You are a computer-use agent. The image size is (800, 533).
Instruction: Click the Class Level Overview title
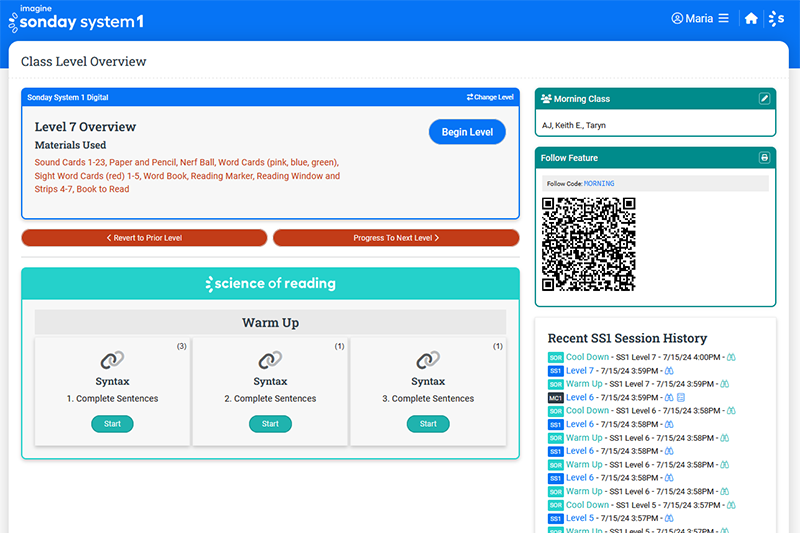pyautogui.click(x=84, y=62)
